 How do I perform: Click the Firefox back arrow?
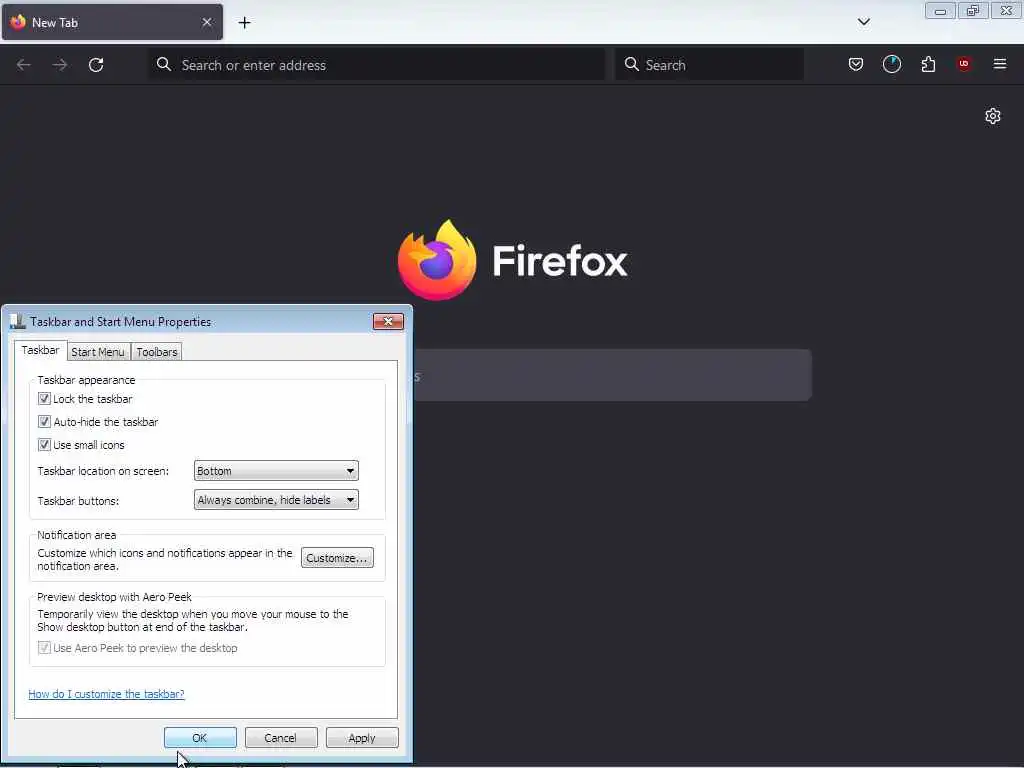[x=24, y=65]
